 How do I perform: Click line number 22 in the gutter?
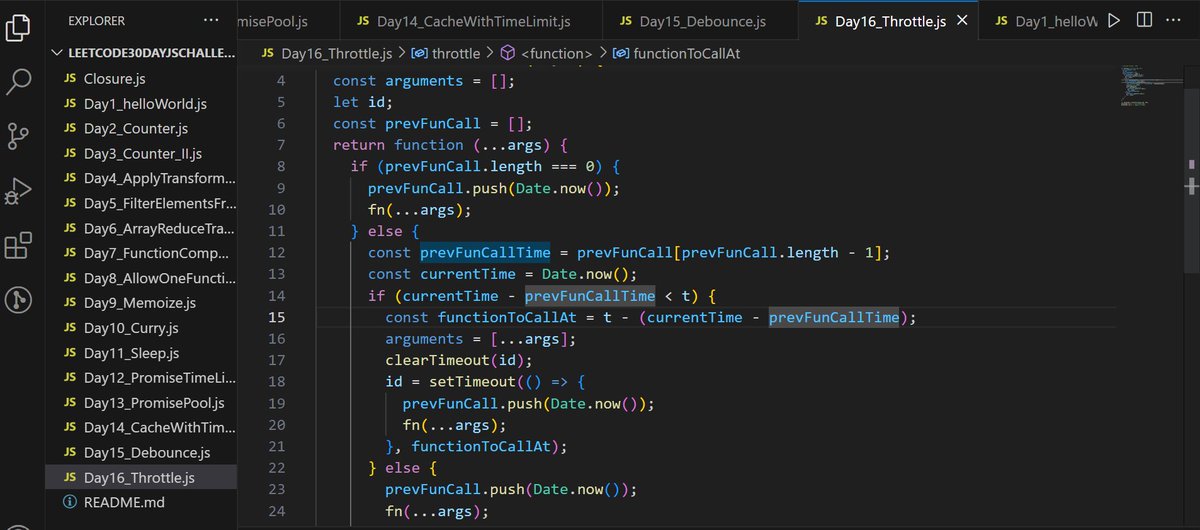(275, 468)
